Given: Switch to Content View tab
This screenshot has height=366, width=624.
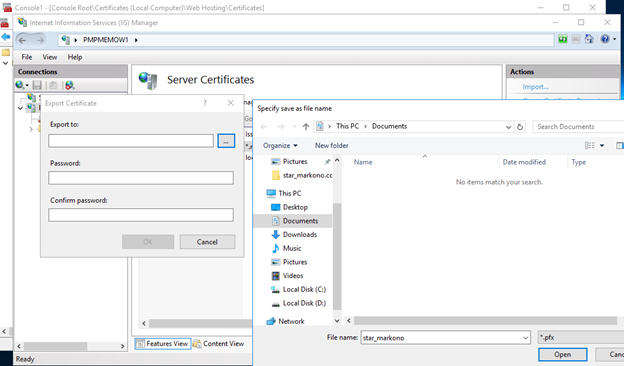Looking at the screenshot, I should [218, 344].
